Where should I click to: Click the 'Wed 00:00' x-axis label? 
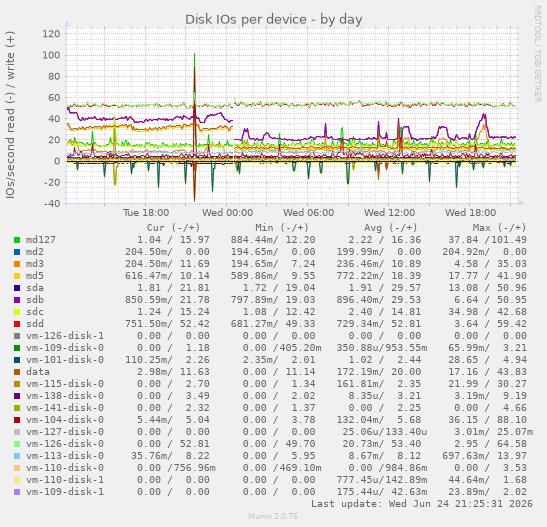[227, 213]
